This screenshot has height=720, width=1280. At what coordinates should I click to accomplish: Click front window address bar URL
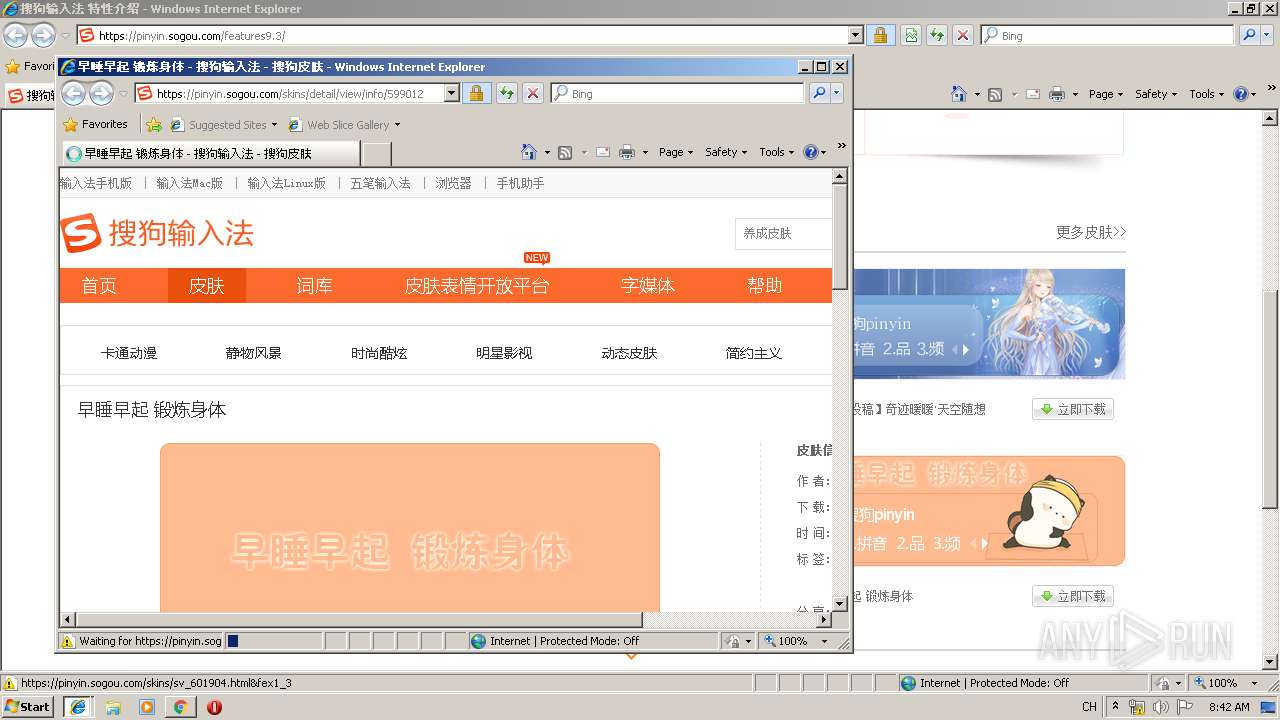click(290, 94)
